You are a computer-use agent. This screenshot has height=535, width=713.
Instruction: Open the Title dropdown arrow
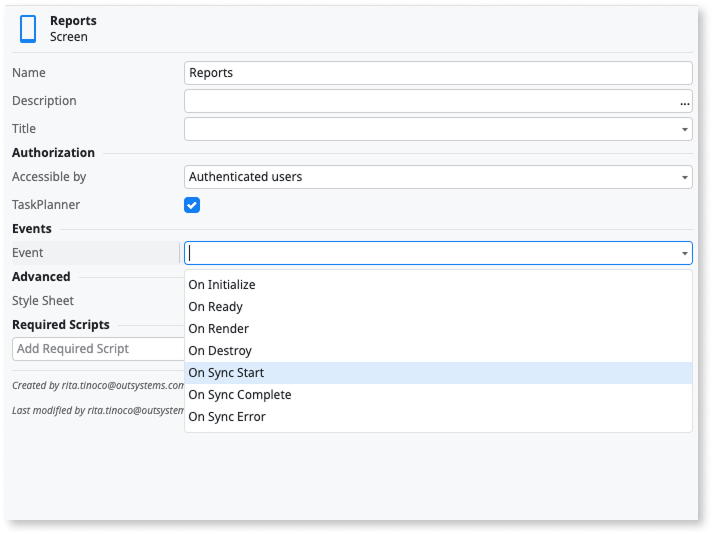(684, 130)
